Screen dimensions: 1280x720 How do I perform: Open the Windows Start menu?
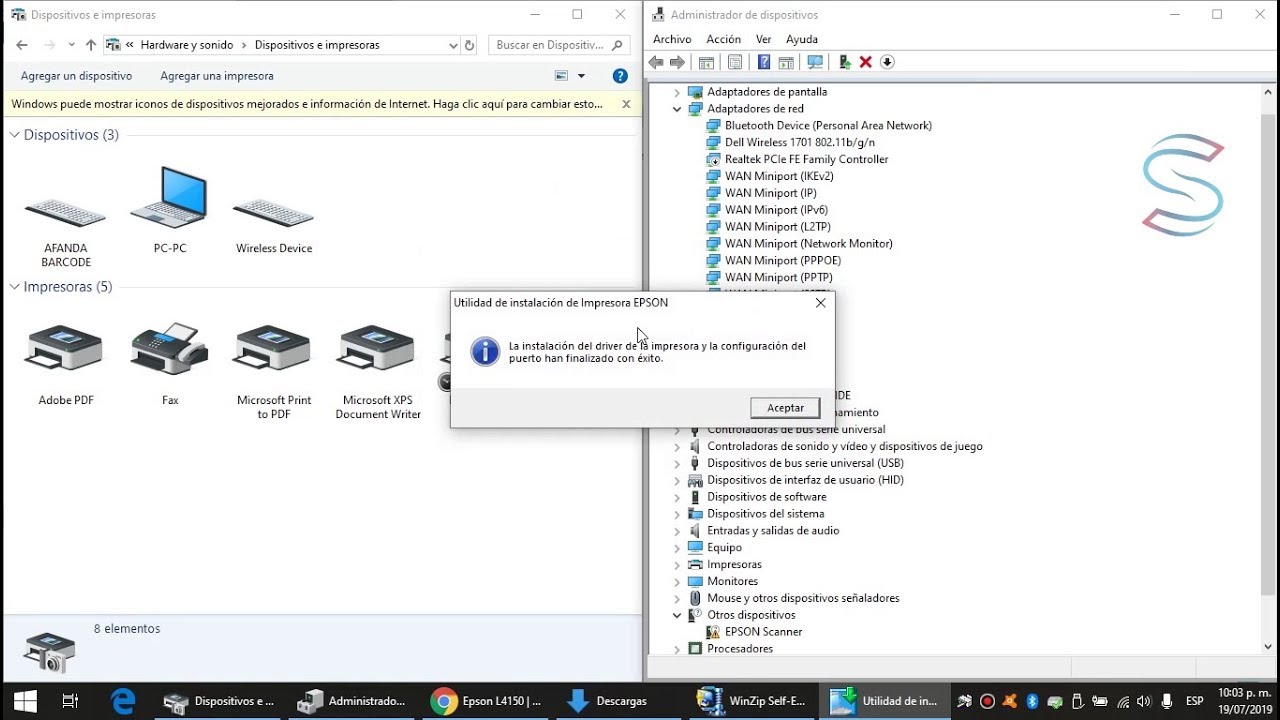[x=24, y=701]
